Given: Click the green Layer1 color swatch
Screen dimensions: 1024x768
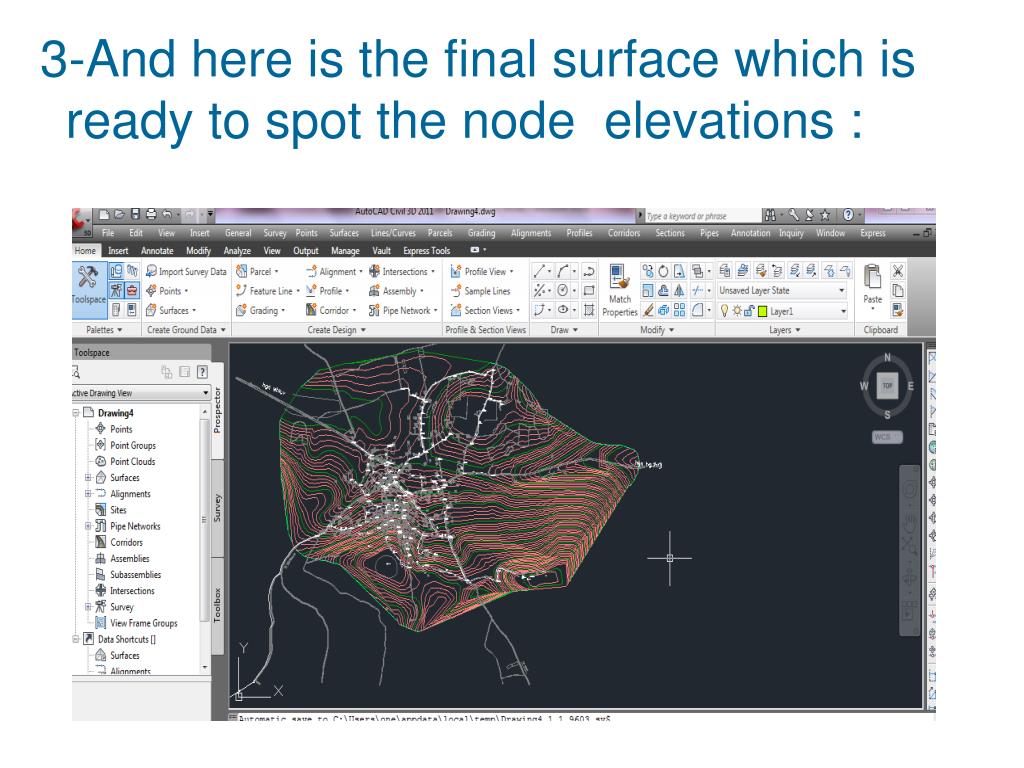Looking at the screenshot, I should tap(762, 312).
